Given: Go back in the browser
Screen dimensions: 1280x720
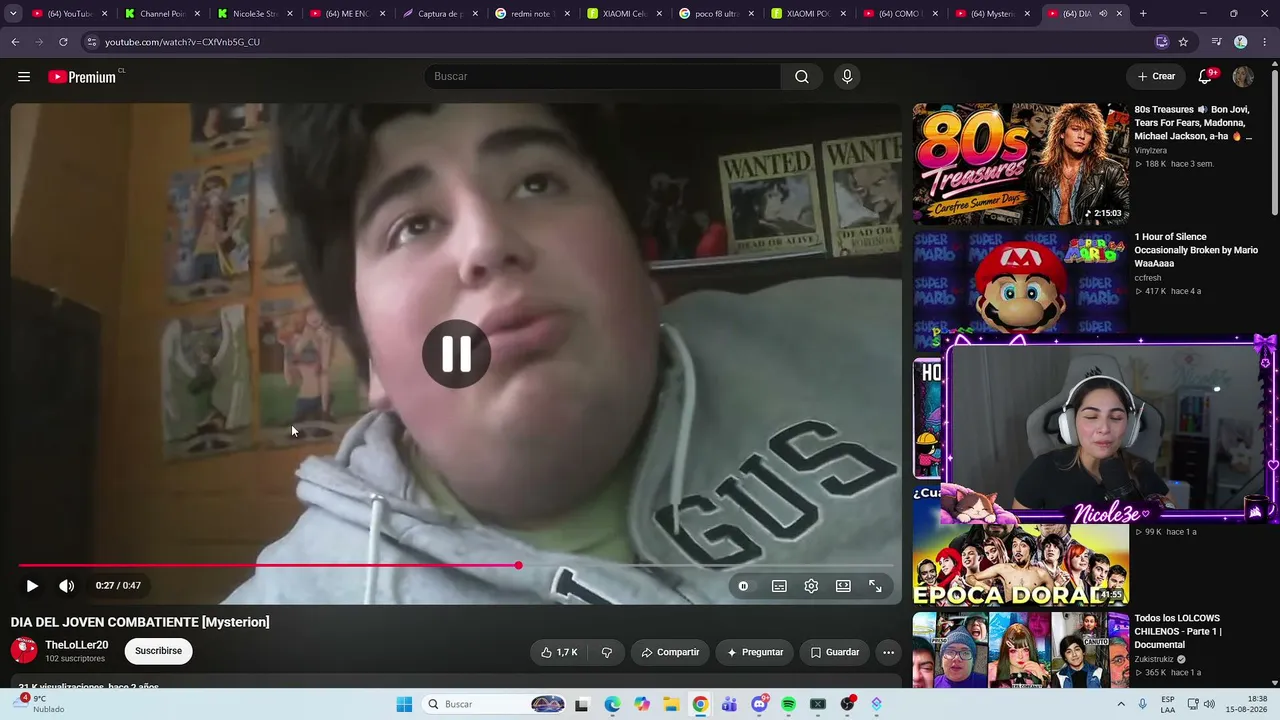Looking at the screenshot, I should coord(15,42).
